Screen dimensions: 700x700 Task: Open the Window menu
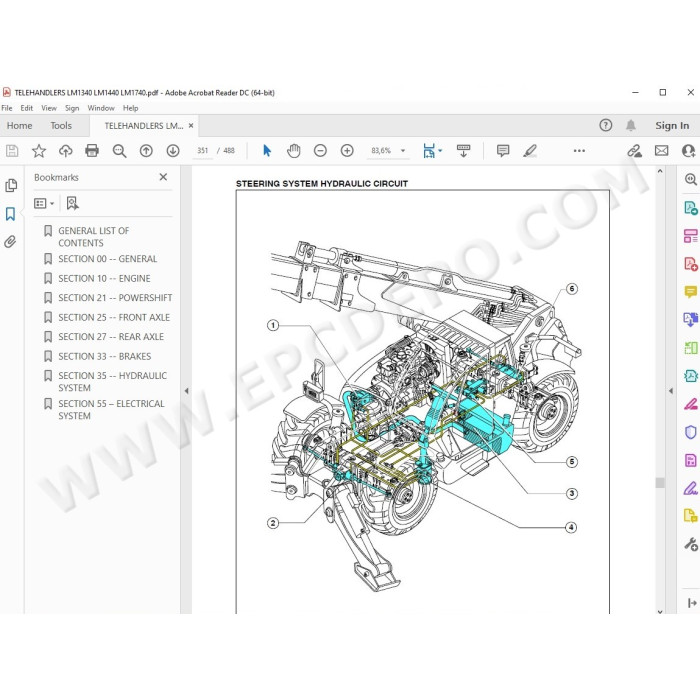click(101, 108)
